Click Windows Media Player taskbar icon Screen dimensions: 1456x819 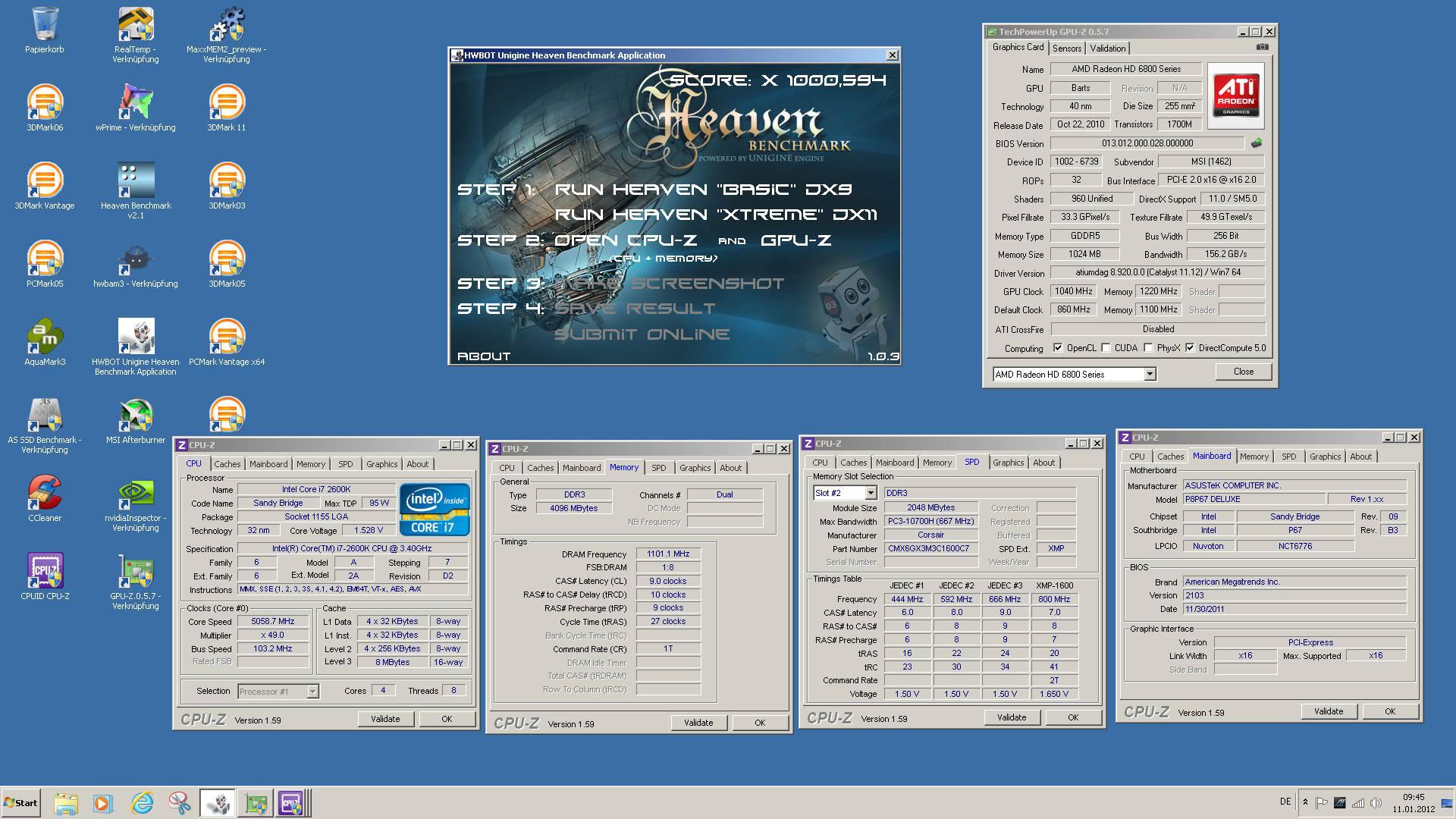[x=103, y=803]
